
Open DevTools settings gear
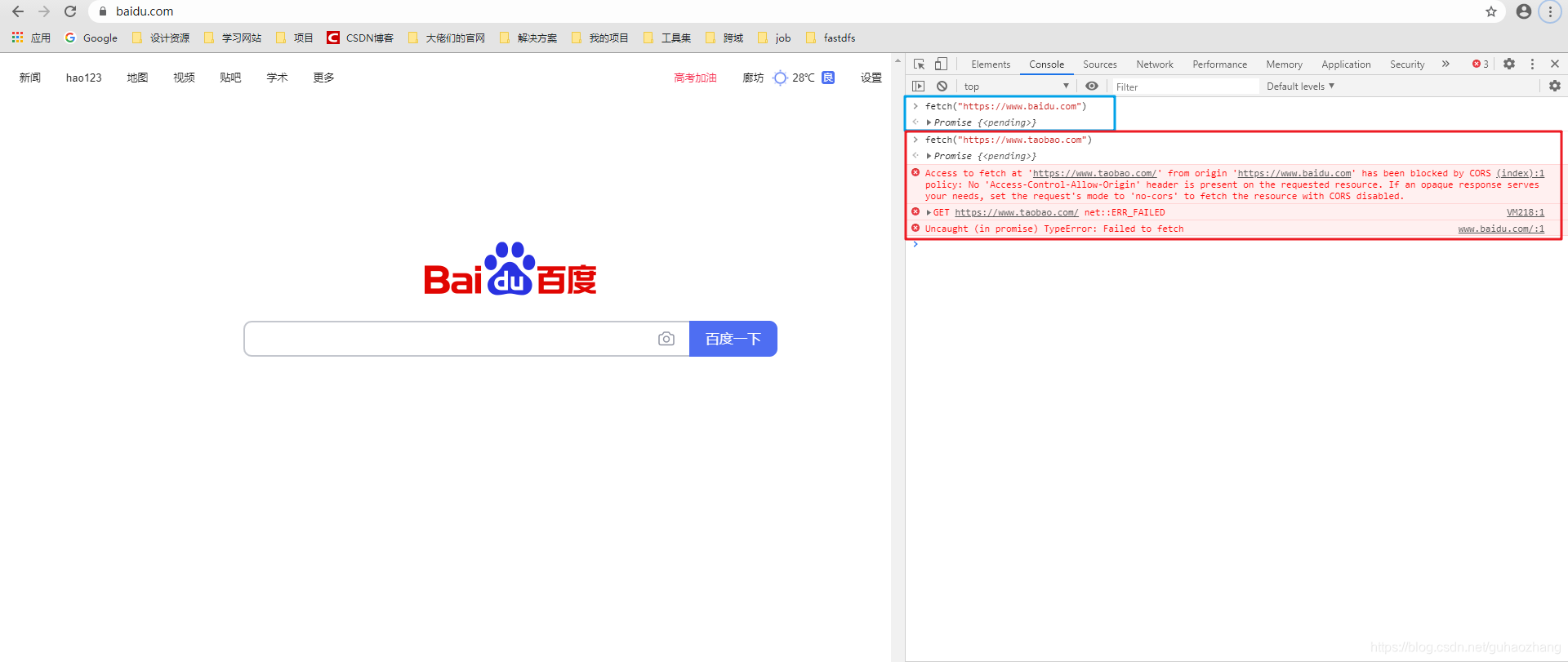click(1509, 64)
